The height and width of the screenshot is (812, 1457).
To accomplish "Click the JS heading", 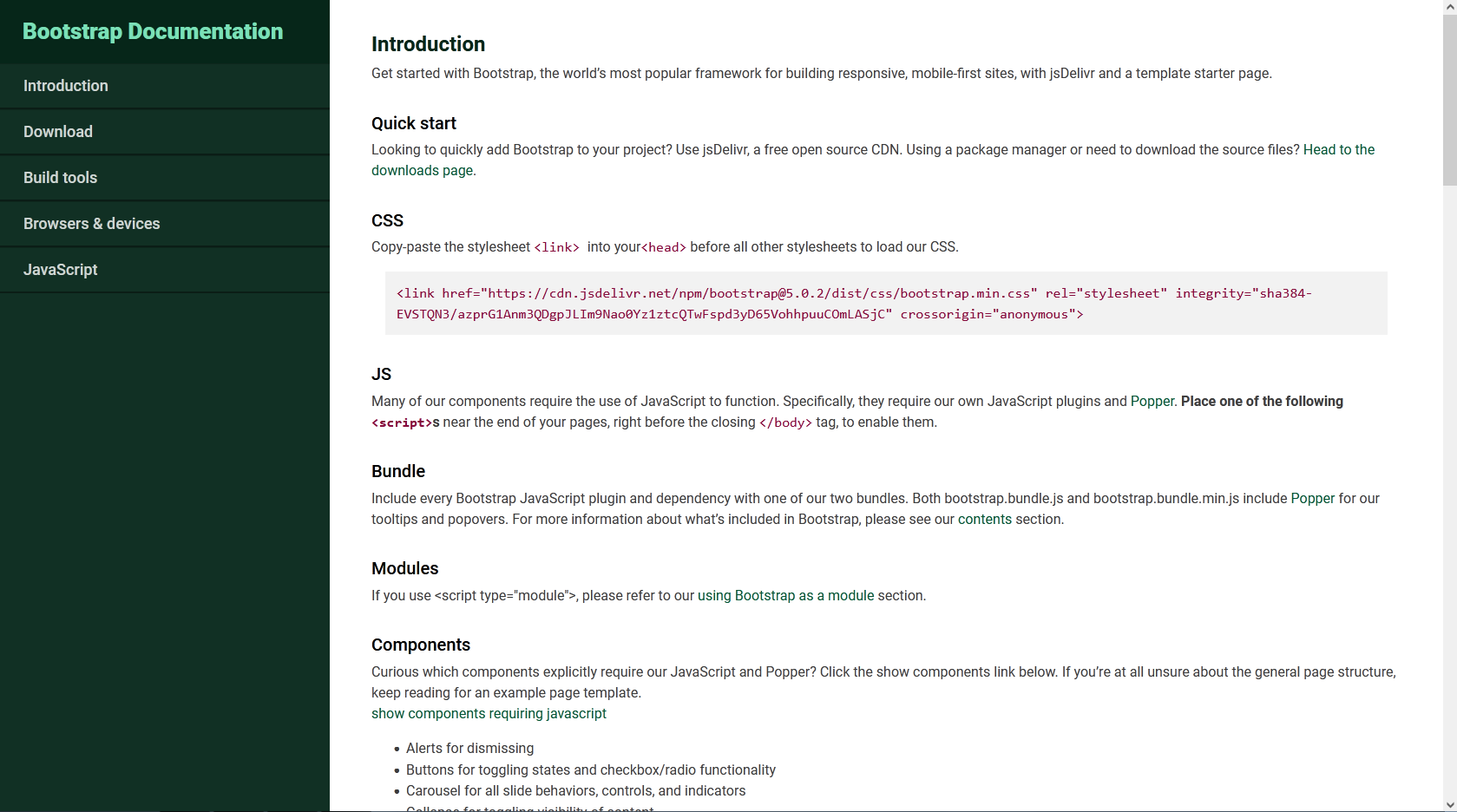I will click(381, 374).
